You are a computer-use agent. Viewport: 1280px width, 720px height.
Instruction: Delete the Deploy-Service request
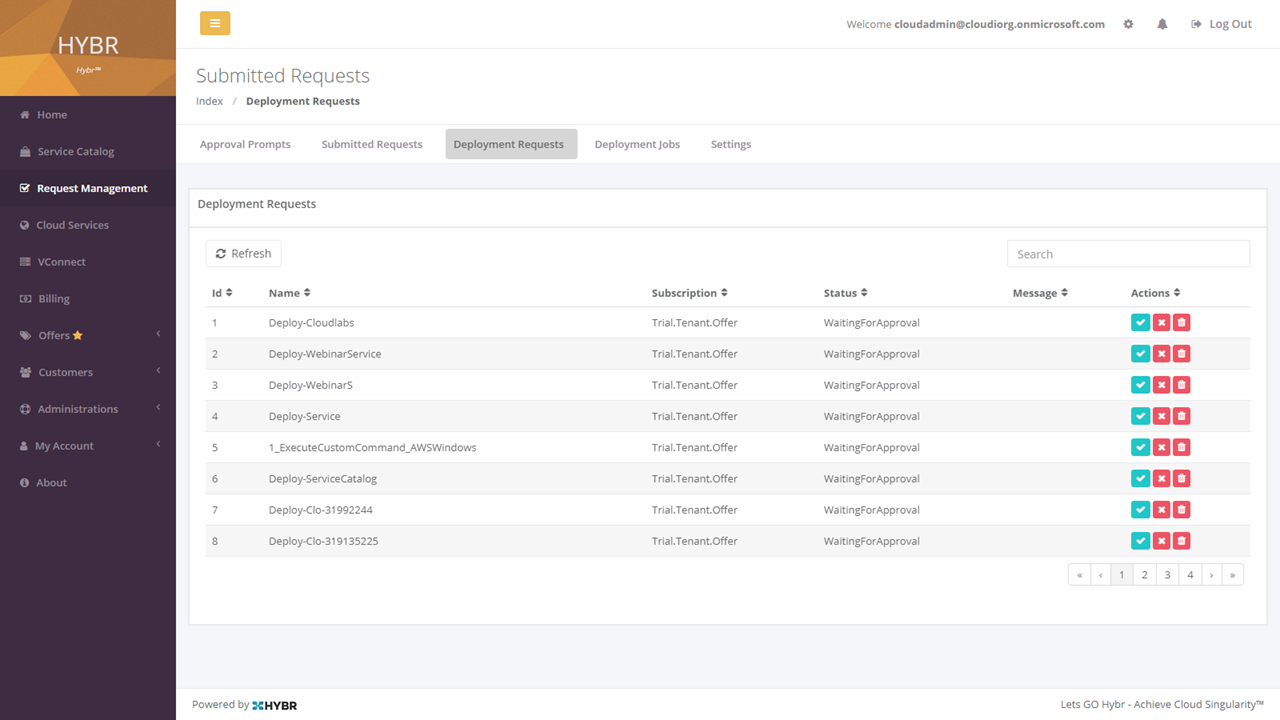[x=1181, y=416]
